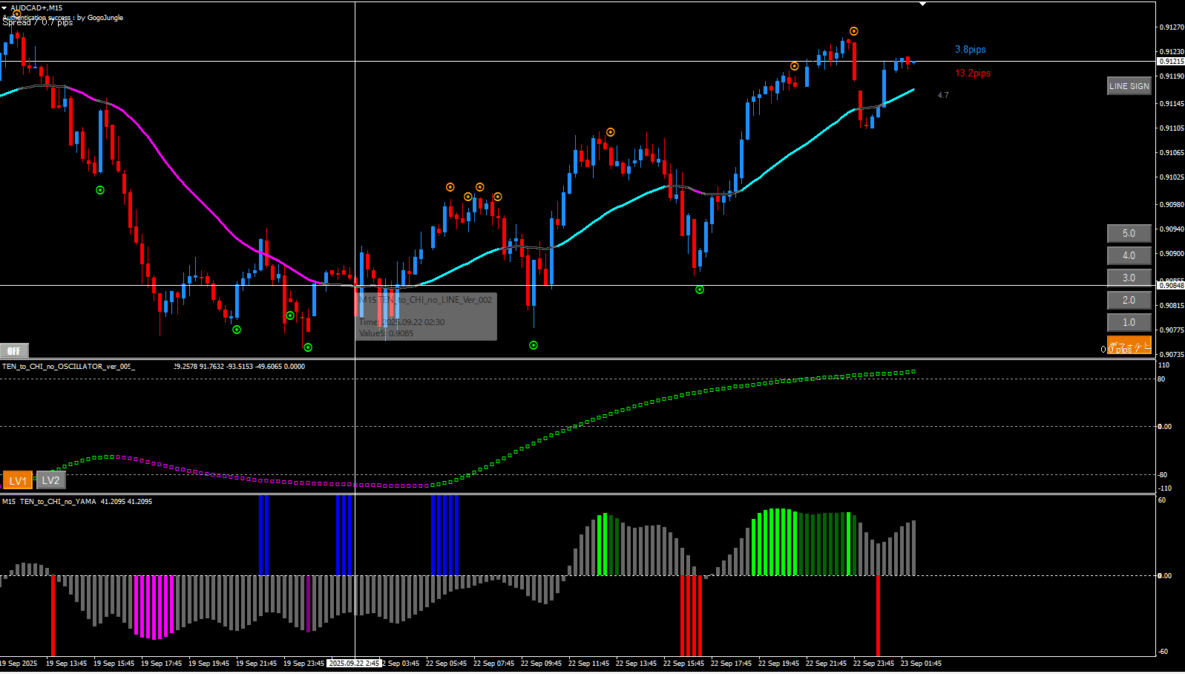The image size is (1185, 674).
Task: Toggle the OFF switch button
Action: [x=14, y=351]
